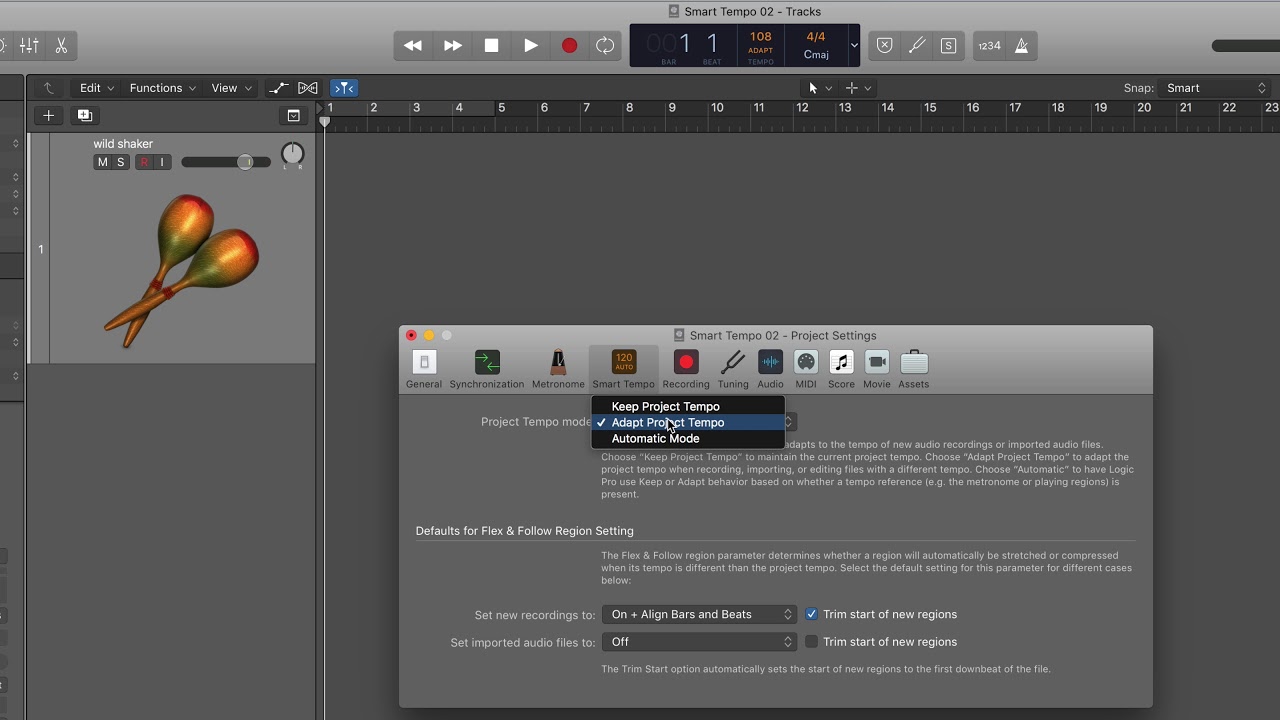Click the Fast Forward transport button

tap(452, 46)
